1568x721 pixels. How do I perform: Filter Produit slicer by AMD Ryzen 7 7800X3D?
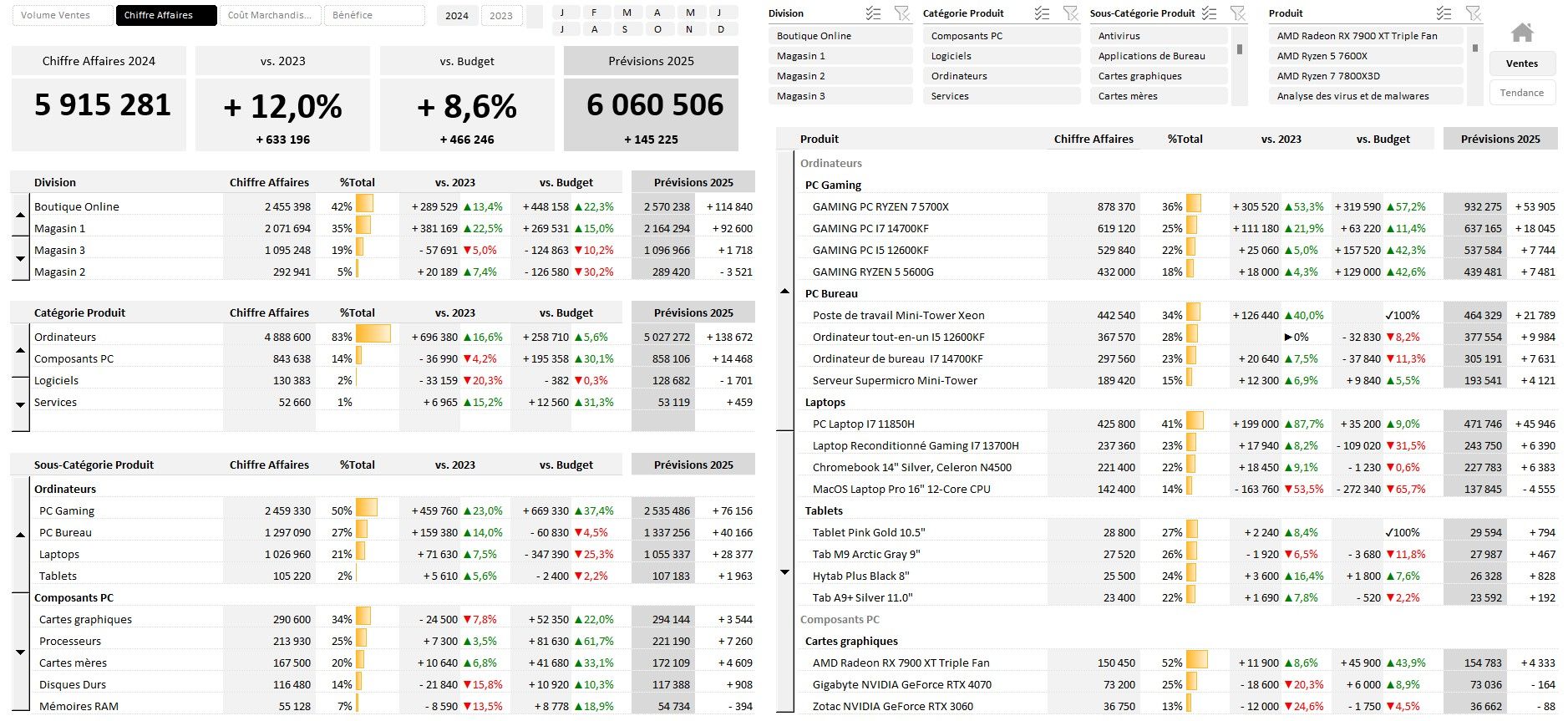tap(1366, 76)
